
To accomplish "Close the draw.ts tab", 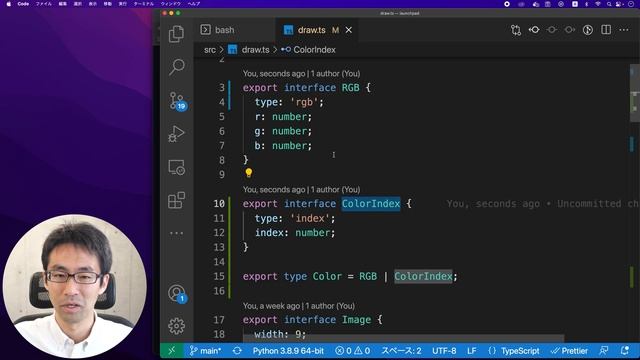I will [349, 30].
